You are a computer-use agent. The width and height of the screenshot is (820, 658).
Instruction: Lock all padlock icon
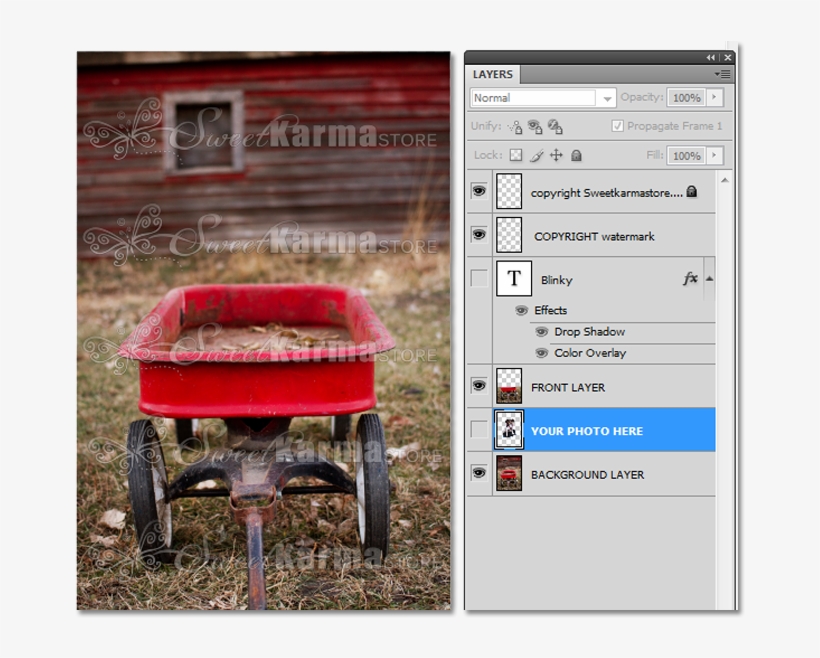pos(576,155)
